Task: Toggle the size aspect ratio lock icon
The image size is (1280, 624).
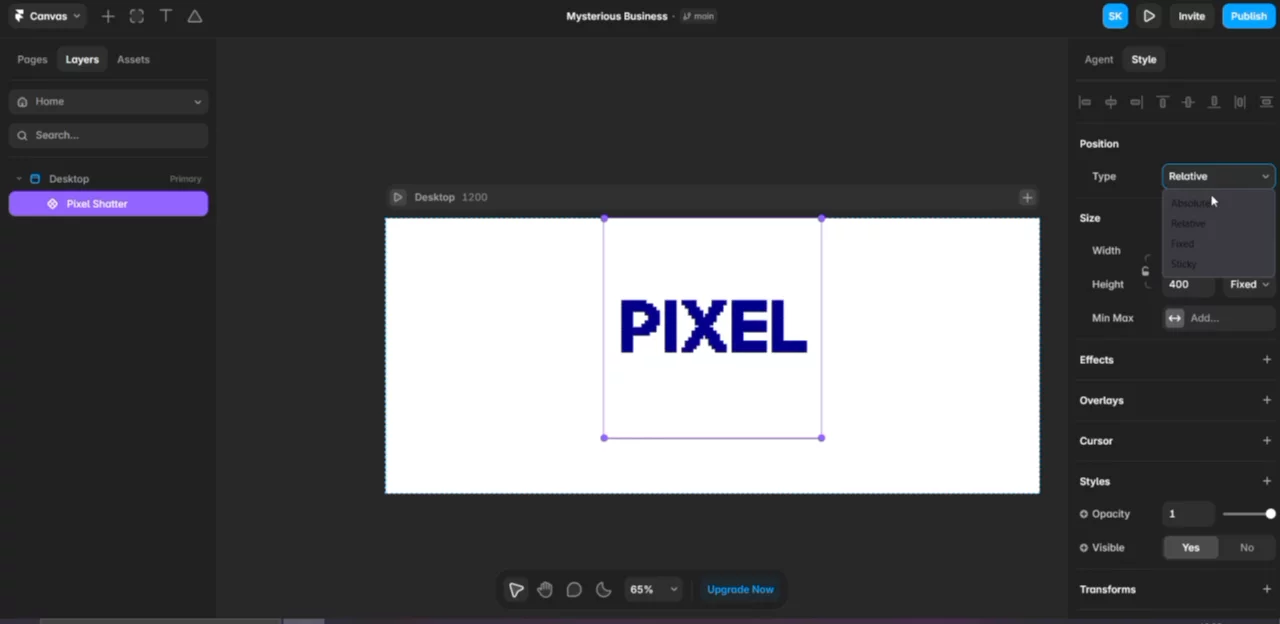Action: (1145, 270)
